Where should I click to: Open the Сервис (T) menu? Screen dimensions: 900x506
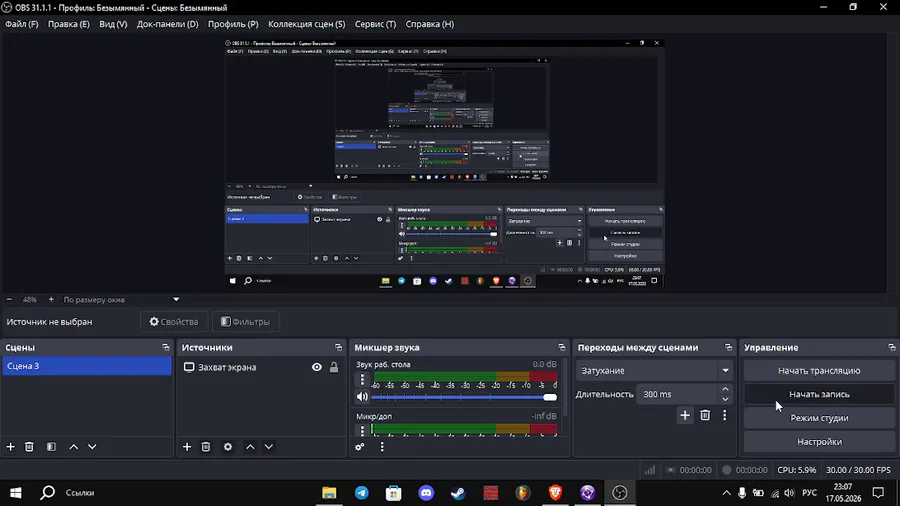tap(375, 24)
